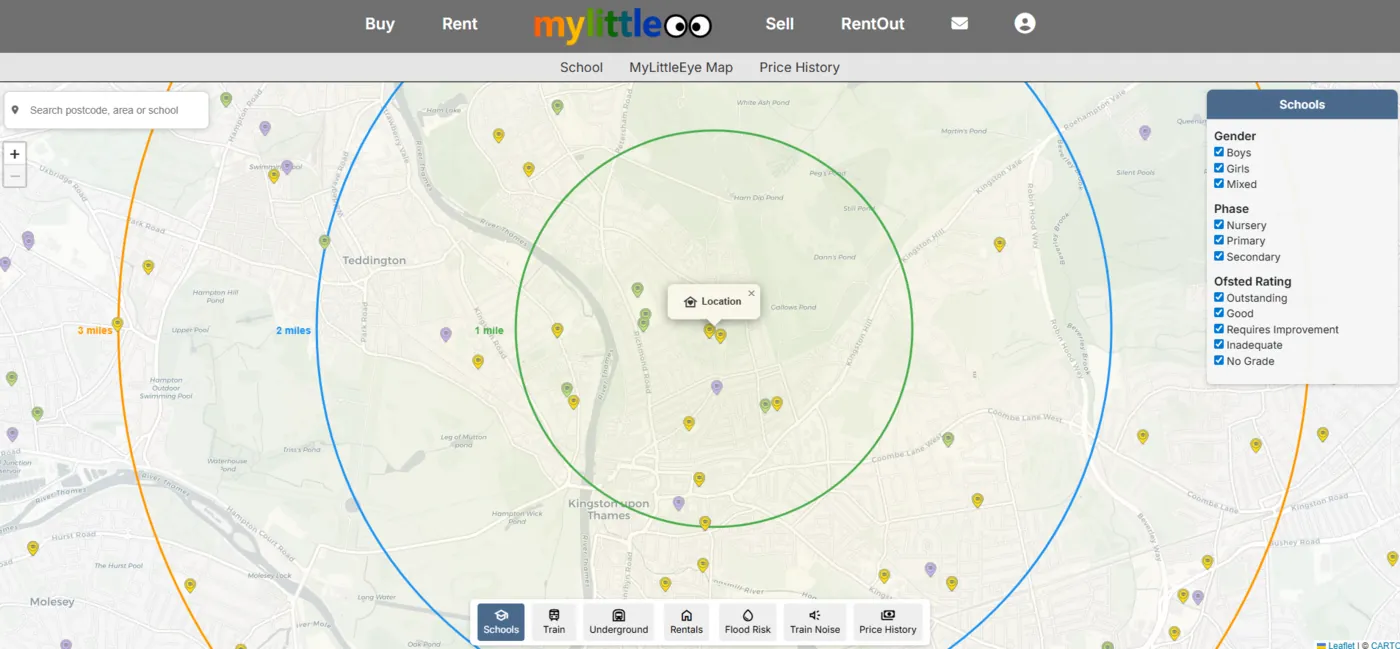The image size is (1400, 649).
Task: Uncheck the Outstanding Ofsted rating
Action: point(1219,298)
